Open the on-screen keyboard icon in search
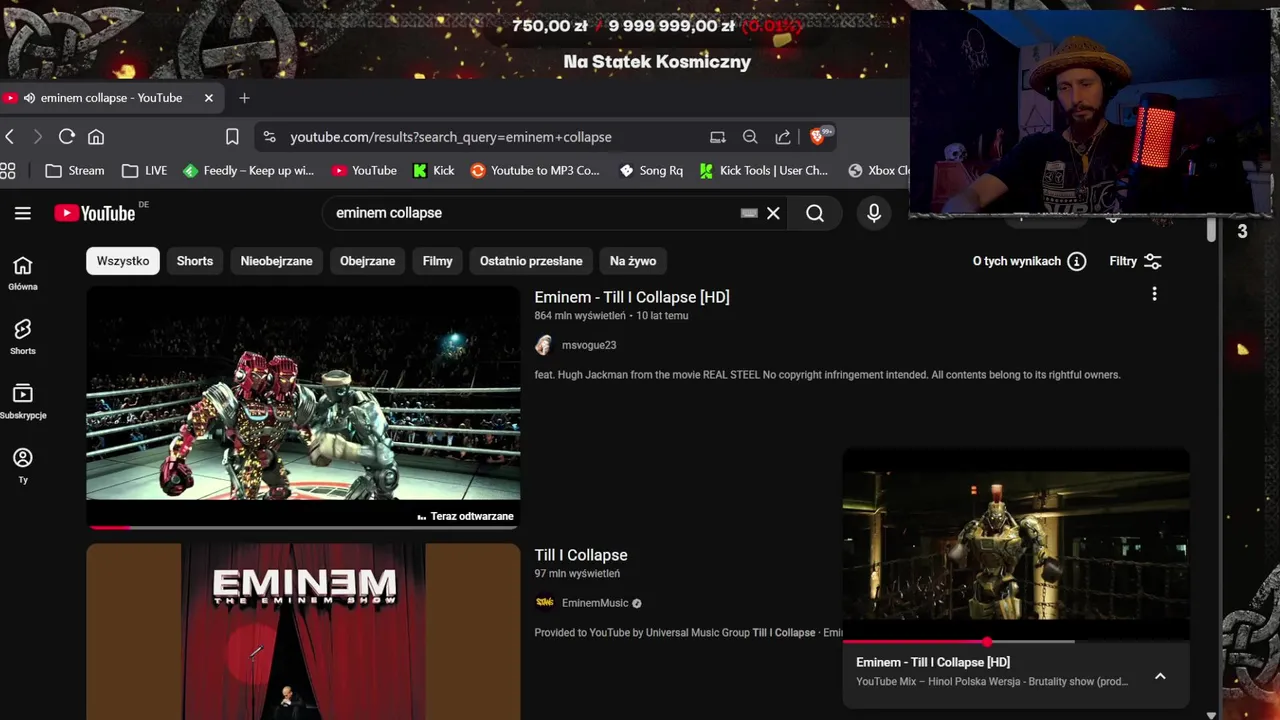Screen dimensions: 1280x720 coord(749,213)
